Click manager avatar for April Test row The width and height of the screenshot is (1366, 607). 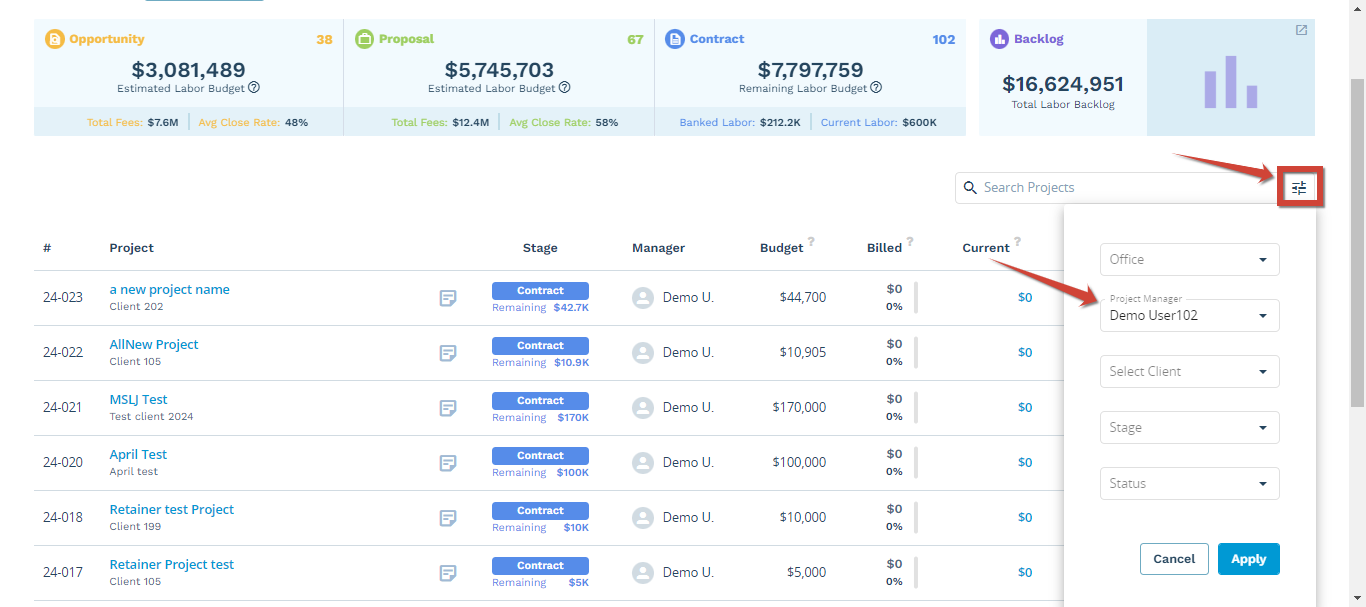[643, 463]
